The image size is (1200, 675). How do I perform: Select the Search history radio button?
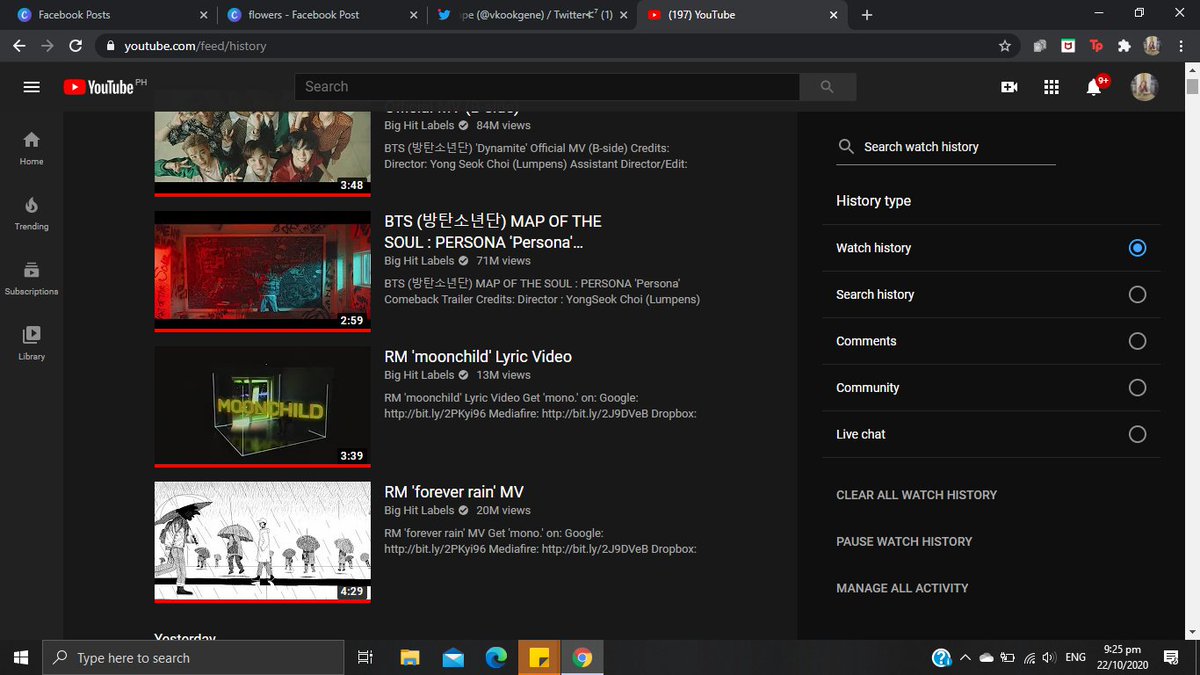(1137, 295)
